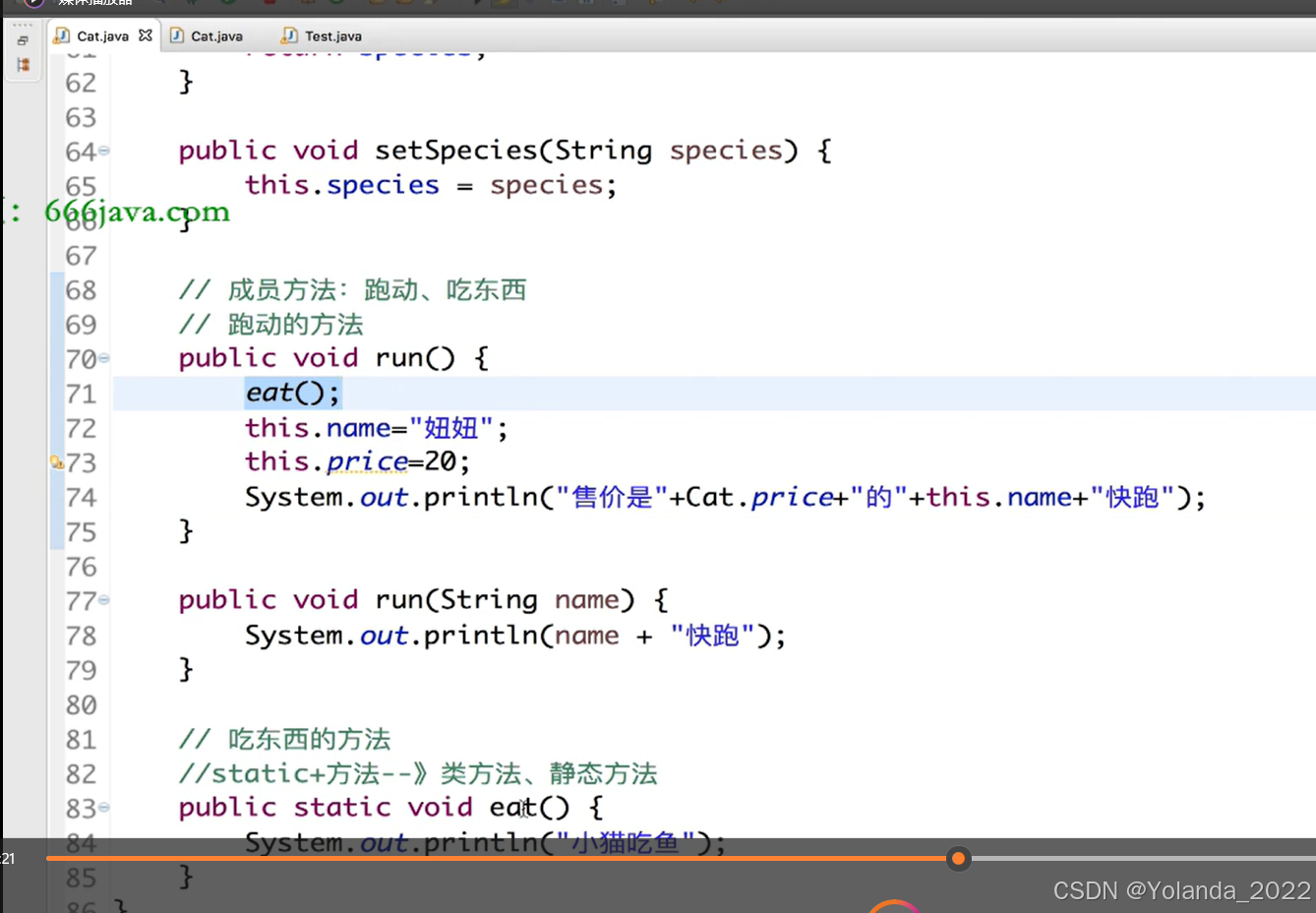Click line number 63 in the gutter
The width and height of the screenshot is (1316, 913).
click(x=82, y=117)
